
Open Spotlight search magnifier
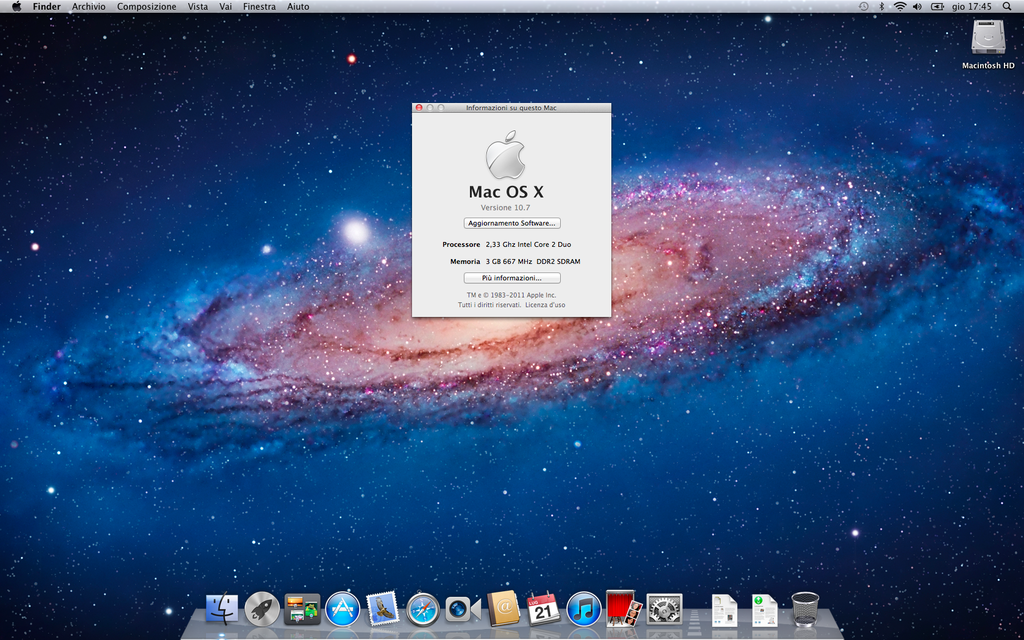(1006, 7)
